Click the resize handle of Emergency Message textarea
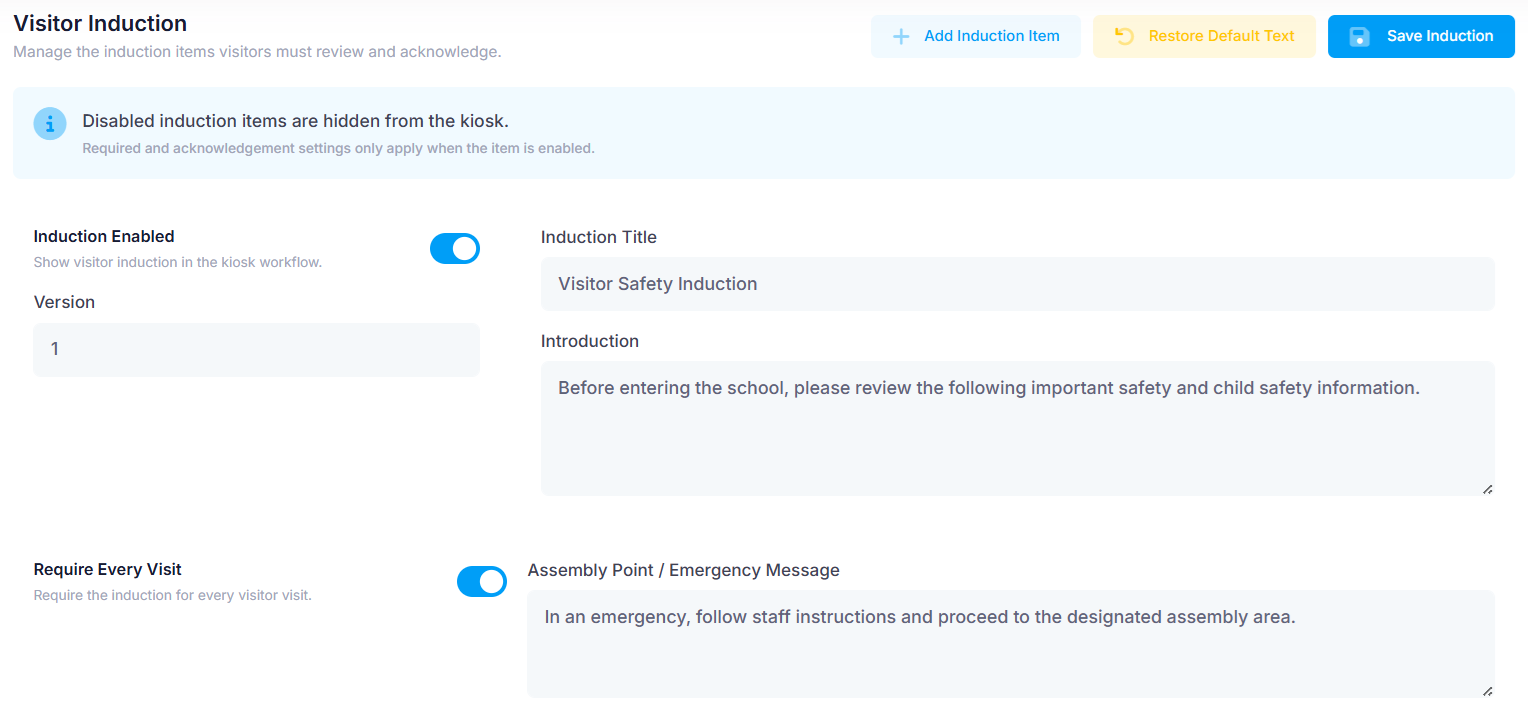The width and height of the screenshot is (1528, 711). pyautogui.click(x=1487, y=690)
